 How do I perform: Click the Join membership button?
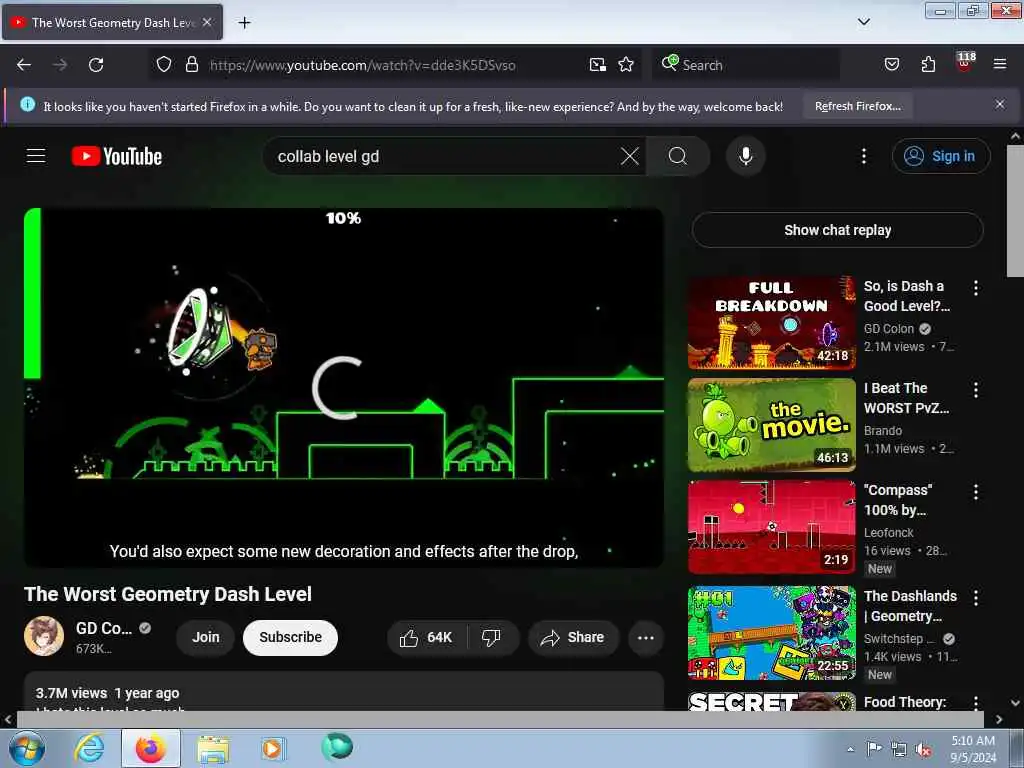206,637
